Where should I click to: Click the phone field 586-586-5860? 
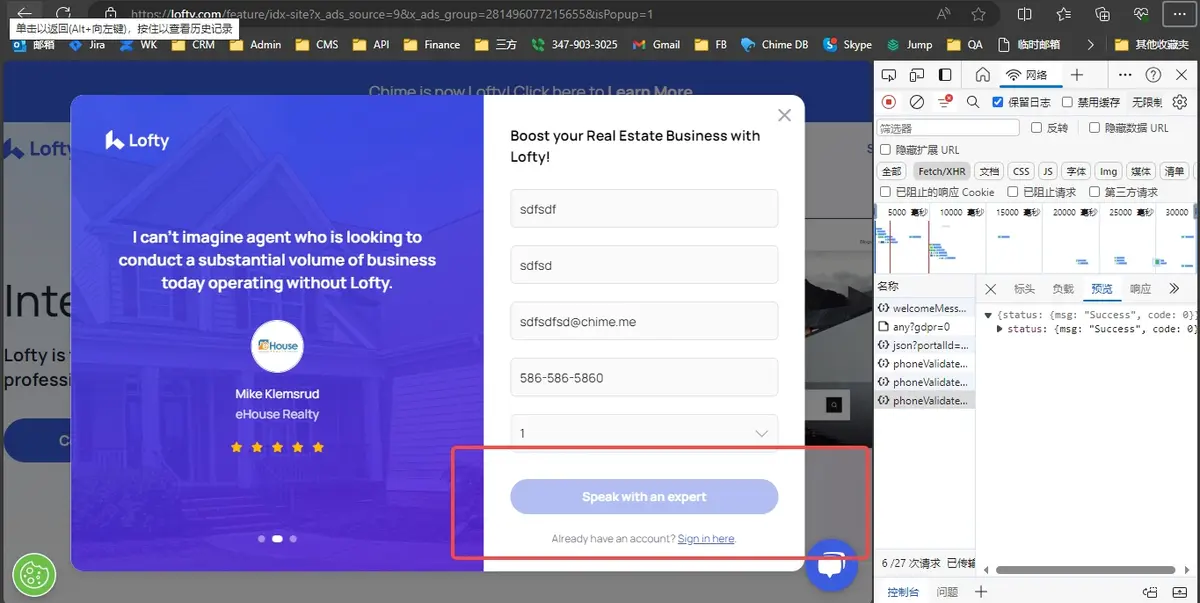(644, 377)
